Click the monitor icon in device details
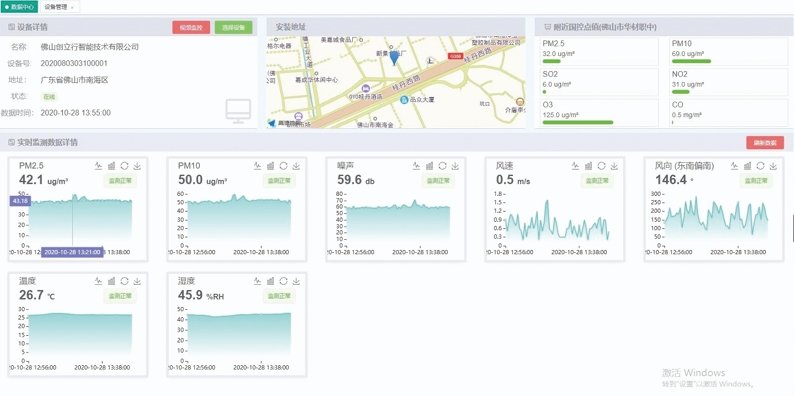This screenshot has height=396, width=794. tap(238, 111)
